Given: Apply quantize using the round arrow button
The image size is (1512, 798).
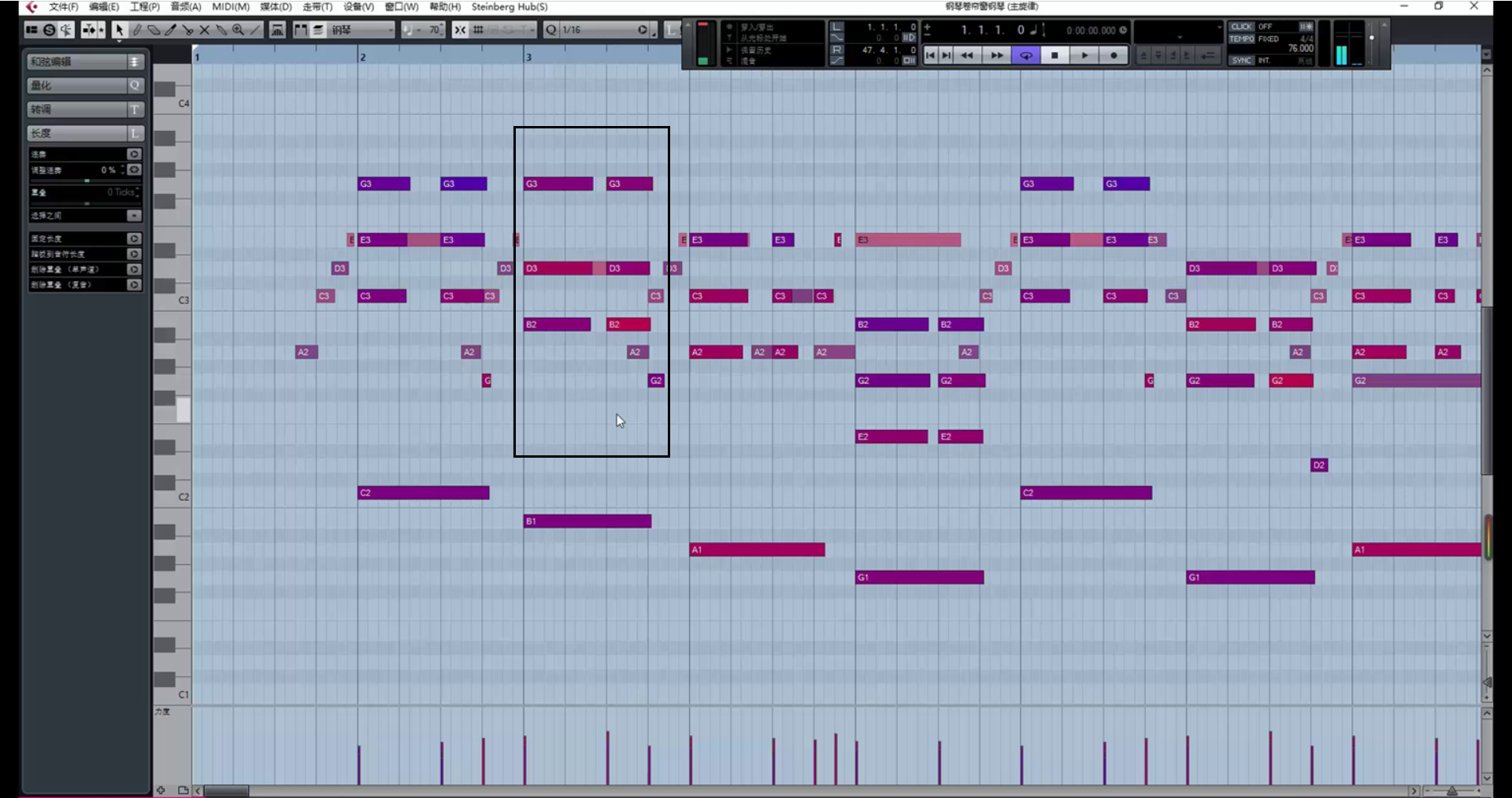Looking at the screenshot, I should (643, 30).
